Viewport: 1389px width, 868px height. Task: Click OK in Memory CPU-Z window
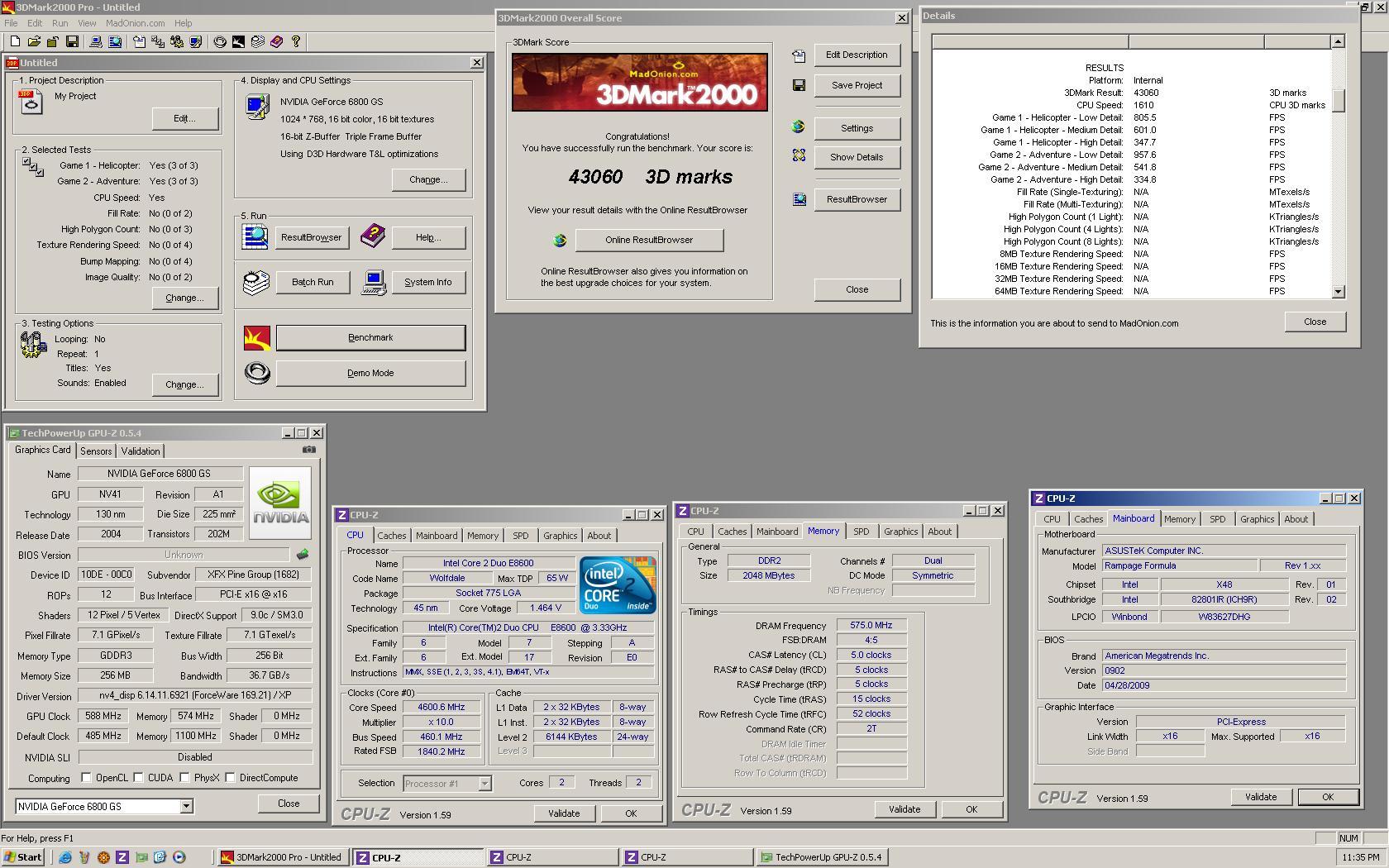[971, 809]
